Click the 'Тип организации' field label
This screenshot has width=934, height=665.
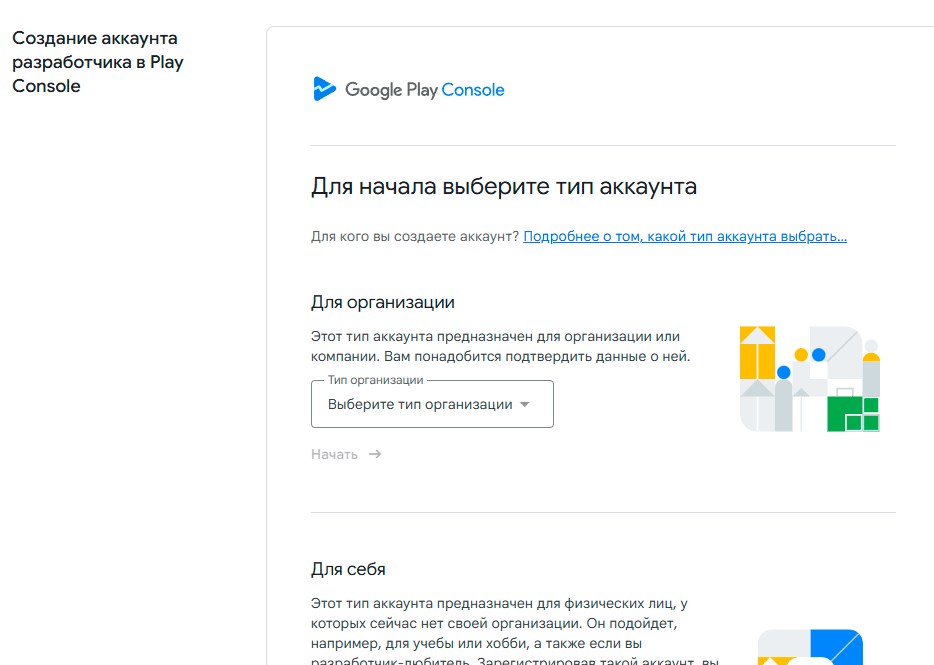click(x=375, y=380)
